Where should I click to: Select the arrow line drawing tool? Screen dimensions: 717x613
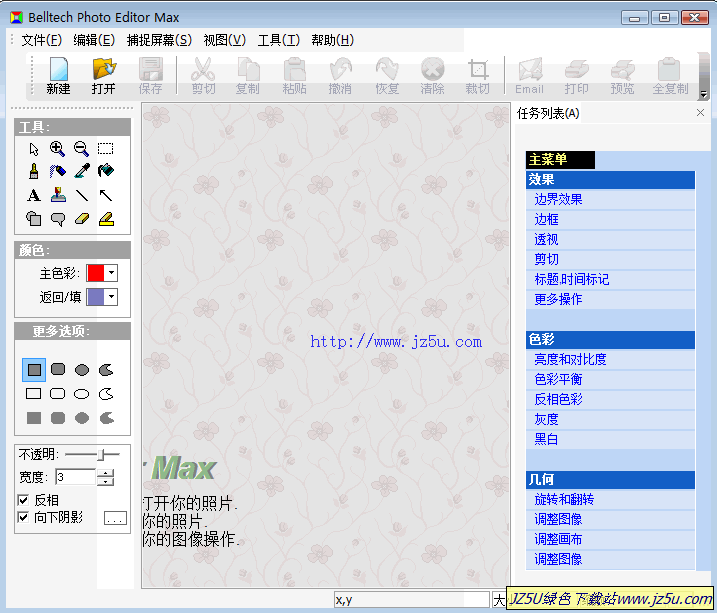click(106, 196)
